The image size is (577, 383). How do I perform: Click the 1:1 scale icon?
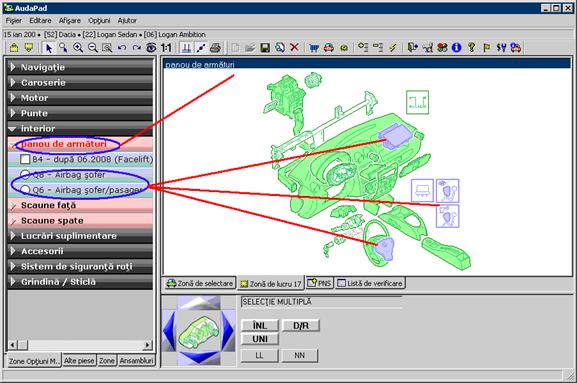pos(166,48)
